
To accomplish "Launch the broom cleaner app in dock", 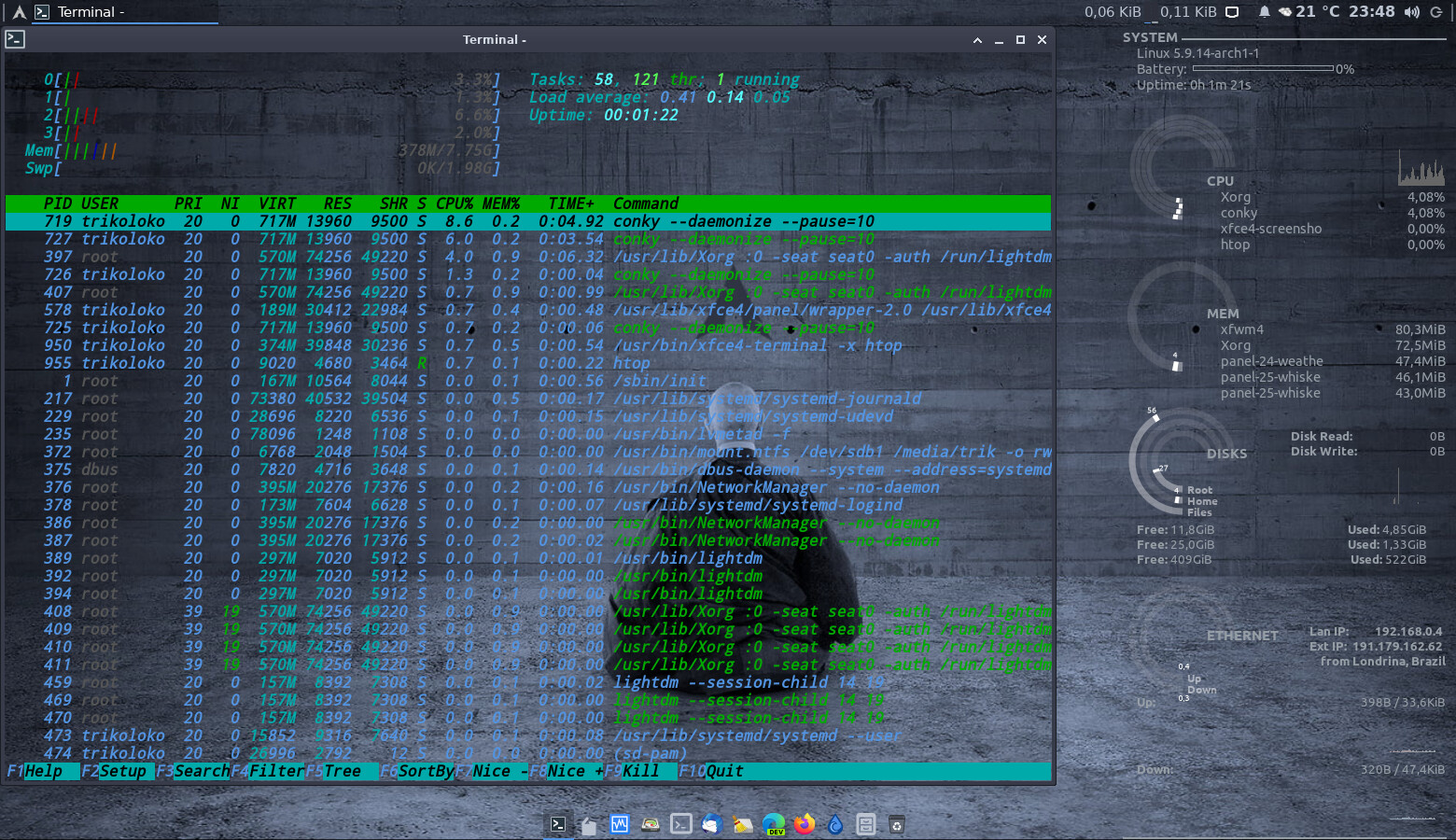I will (x=743, y=824).
